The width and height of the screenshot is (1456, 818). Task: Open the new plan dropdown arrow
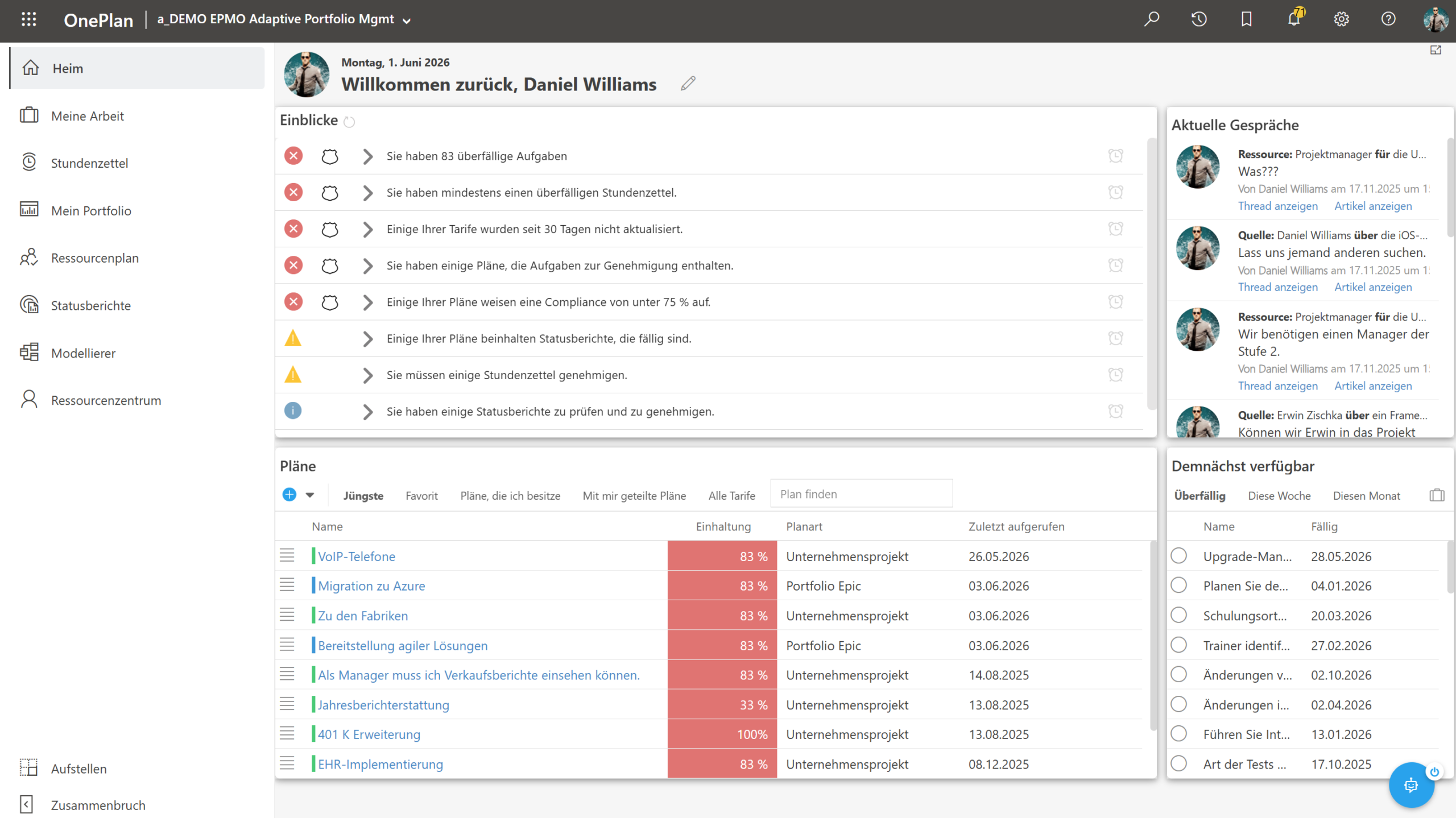coord(310,495)
